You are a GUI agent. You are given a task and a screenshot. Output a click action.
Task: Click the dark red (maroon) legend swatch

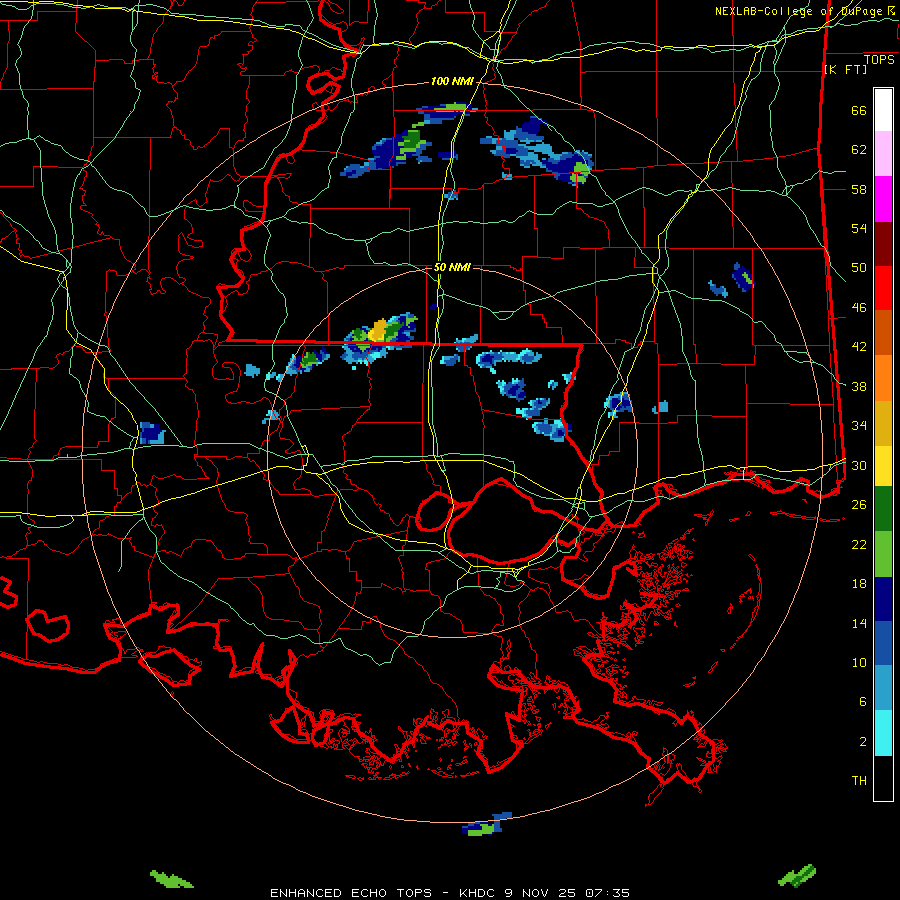(883, 244)
